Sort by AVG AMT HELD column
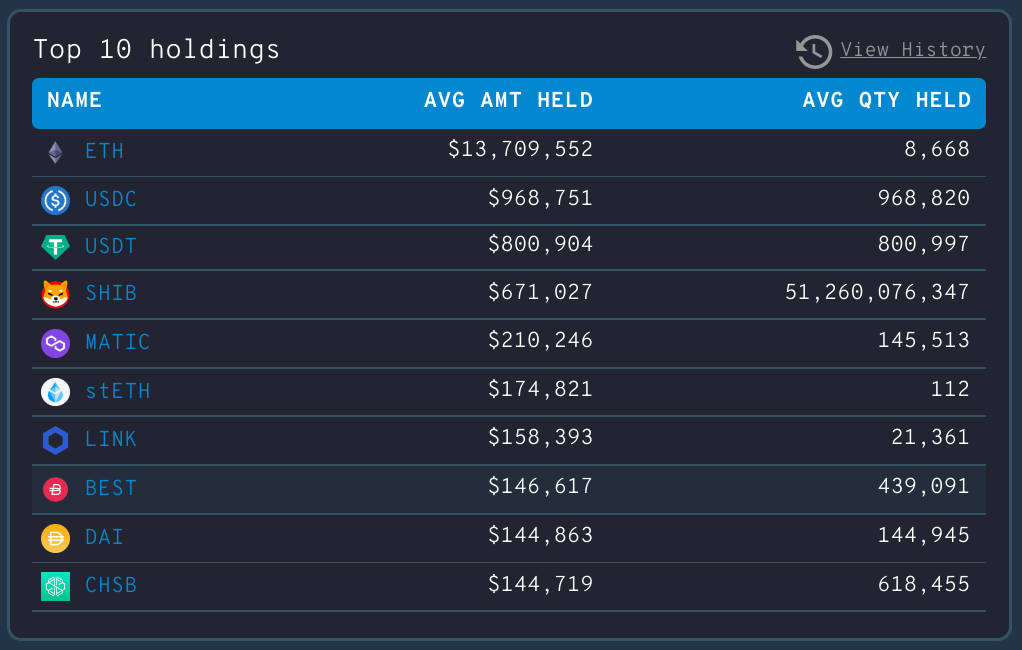This screenshot has width=1022, height=650. pyautogui.click(x=508, y=101)
